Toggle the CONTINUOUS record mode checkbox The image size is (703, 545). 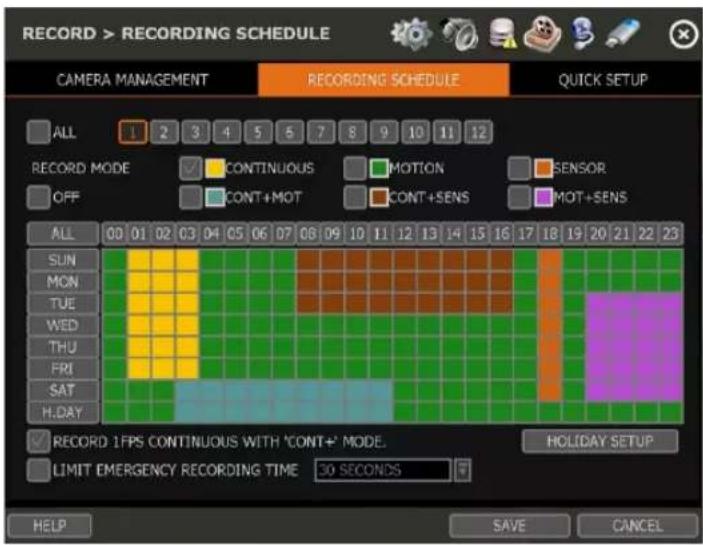[191, 169]
